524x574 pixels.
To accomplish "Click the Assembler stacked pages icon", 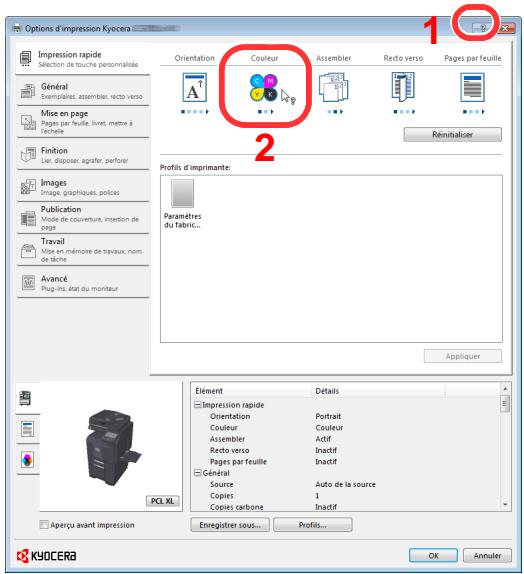I will click(x=334, y=87).
